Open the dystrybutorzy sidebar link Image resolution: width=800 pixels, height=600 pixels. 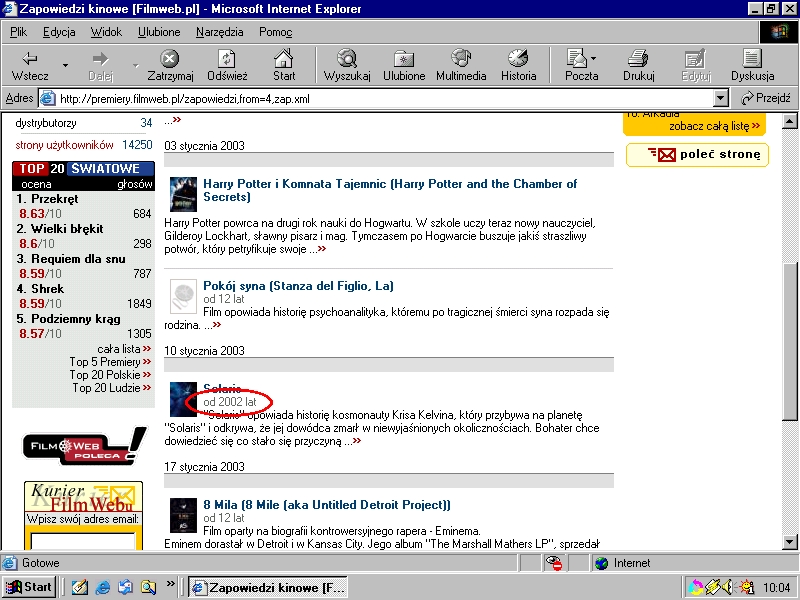(46, 123)
